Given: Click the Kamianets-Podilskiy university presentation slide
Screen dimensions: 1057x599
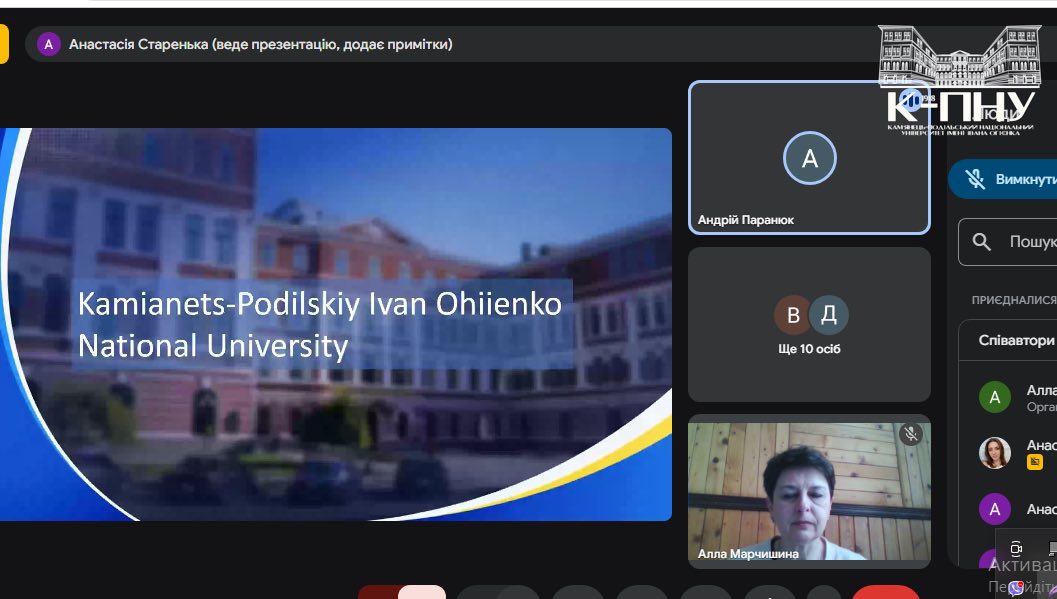Looking at the screenshot, I should point(335,324).
